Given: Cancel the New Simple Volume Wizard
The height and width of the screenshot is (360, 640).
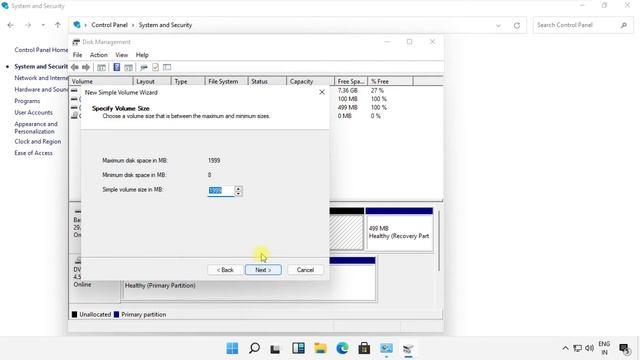Looking at the screenshot, I should click(x=305, y=270).
